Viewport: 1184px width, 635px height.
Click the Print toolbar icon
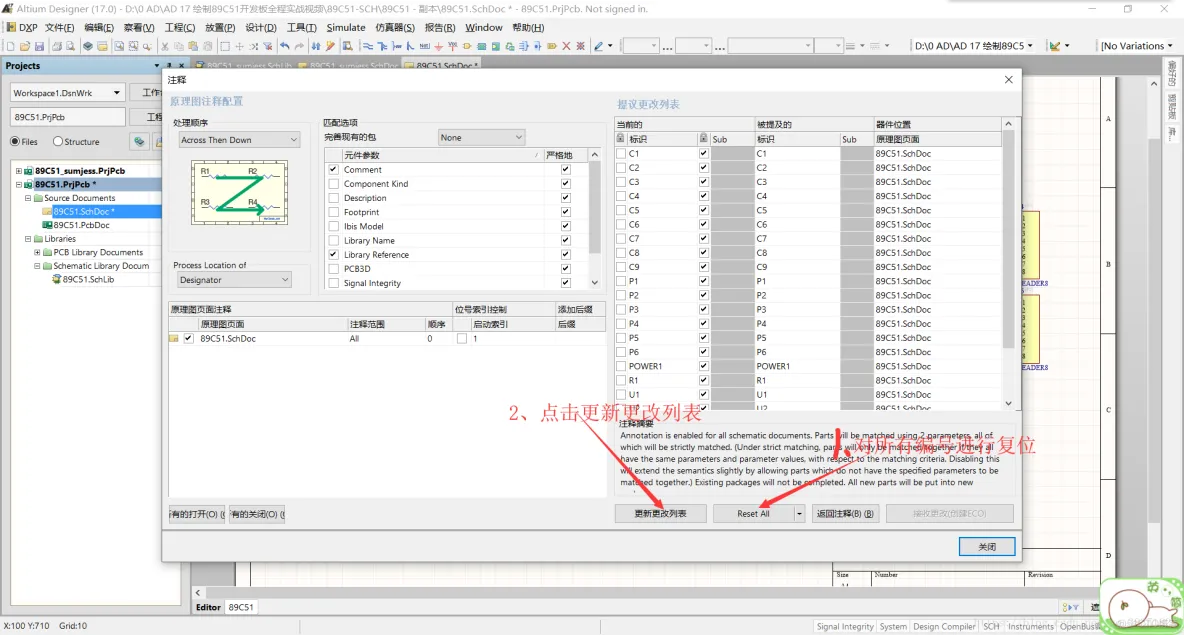(57, 46)
